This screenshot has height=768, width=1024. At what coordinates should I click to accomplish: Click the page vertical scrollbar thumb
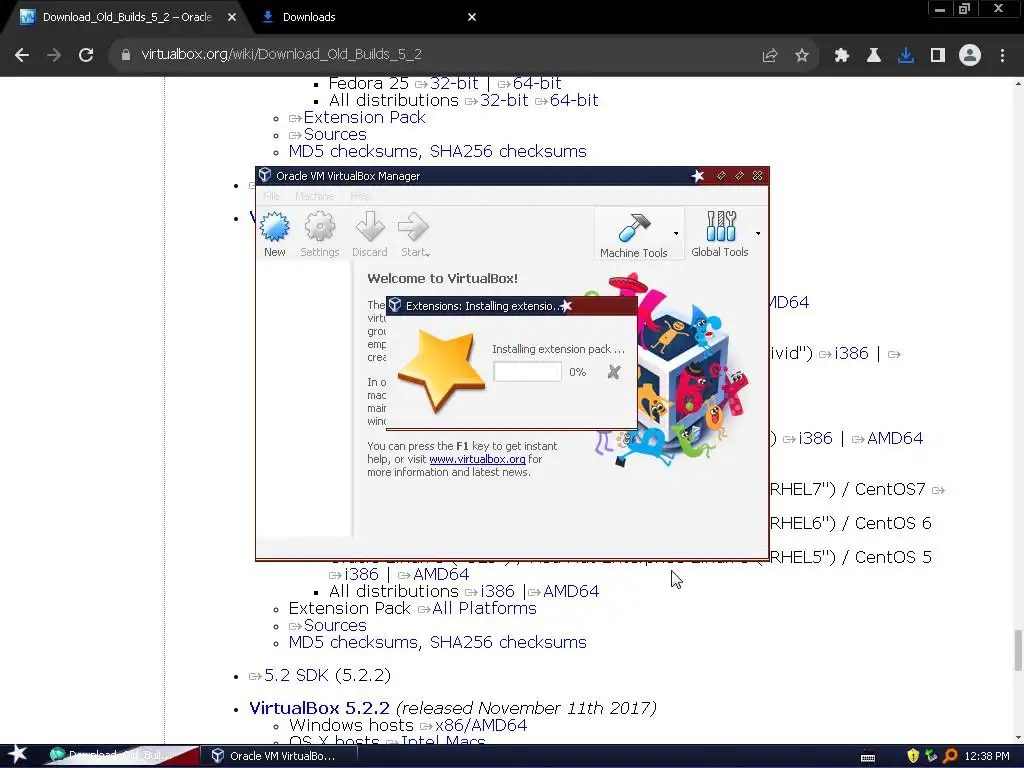(x=1018, y=650)
